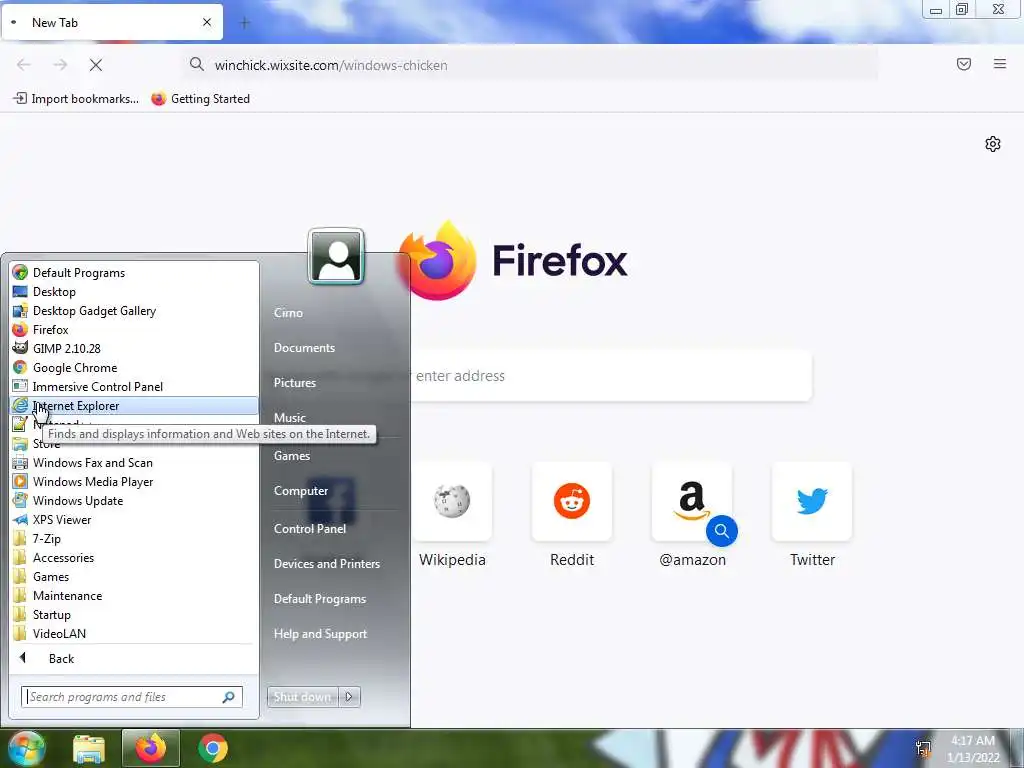Click the user account picture
Viewport: 1024px width, 768px height.
click(x=336, y=257)
